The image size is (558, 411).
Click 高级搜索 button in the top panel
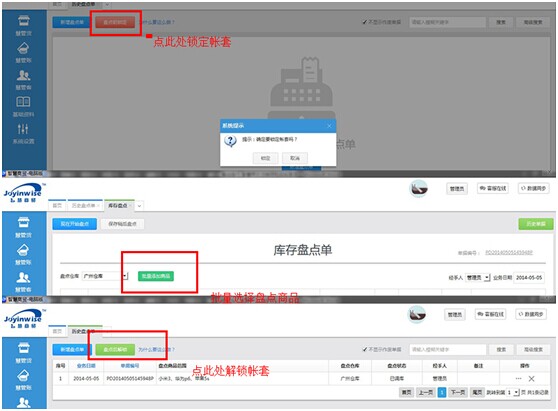tap(533, 22)
